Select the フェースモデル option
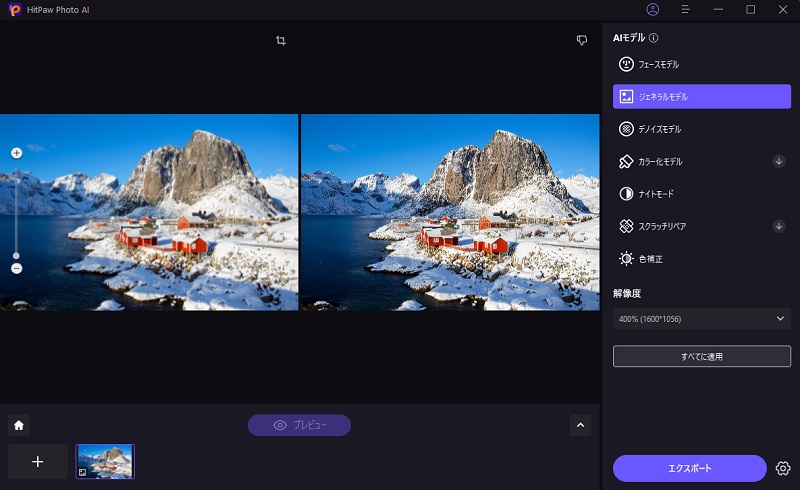 click(701, 65)
